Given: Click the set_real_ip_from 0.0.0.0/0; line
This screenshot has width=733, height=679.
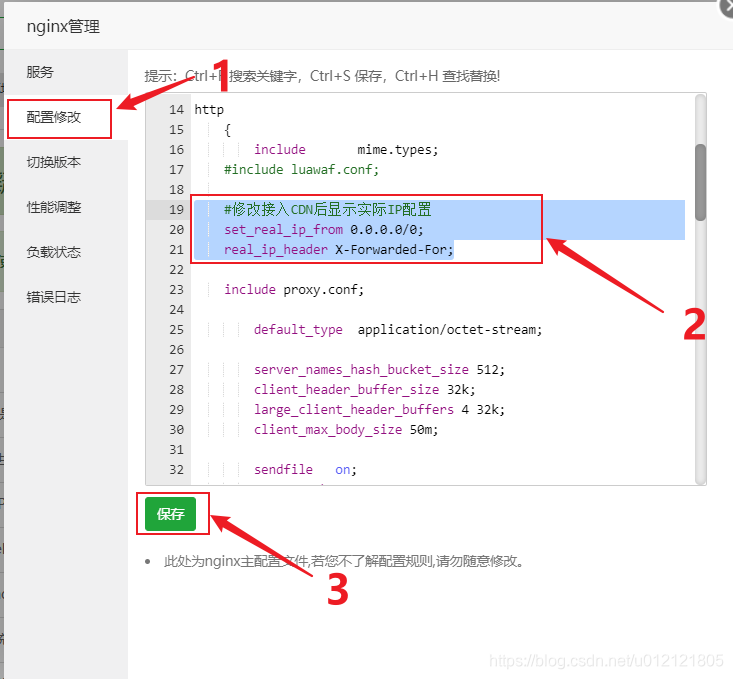Looking at the screenshot, I should tap(323, 230).
